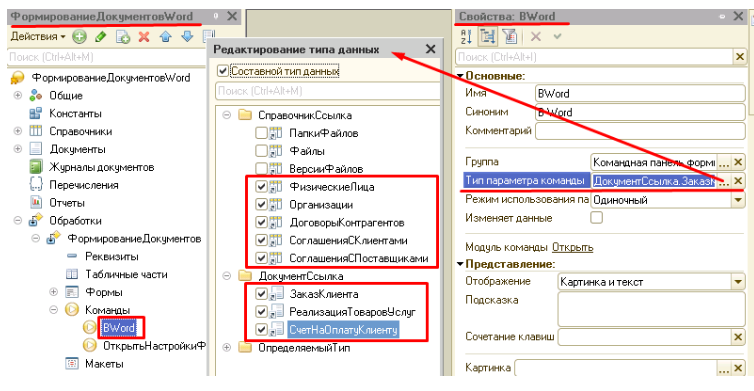Click the Move down arrow icon
The height and width of the screenshot is (391, 754).
point(187,37)
